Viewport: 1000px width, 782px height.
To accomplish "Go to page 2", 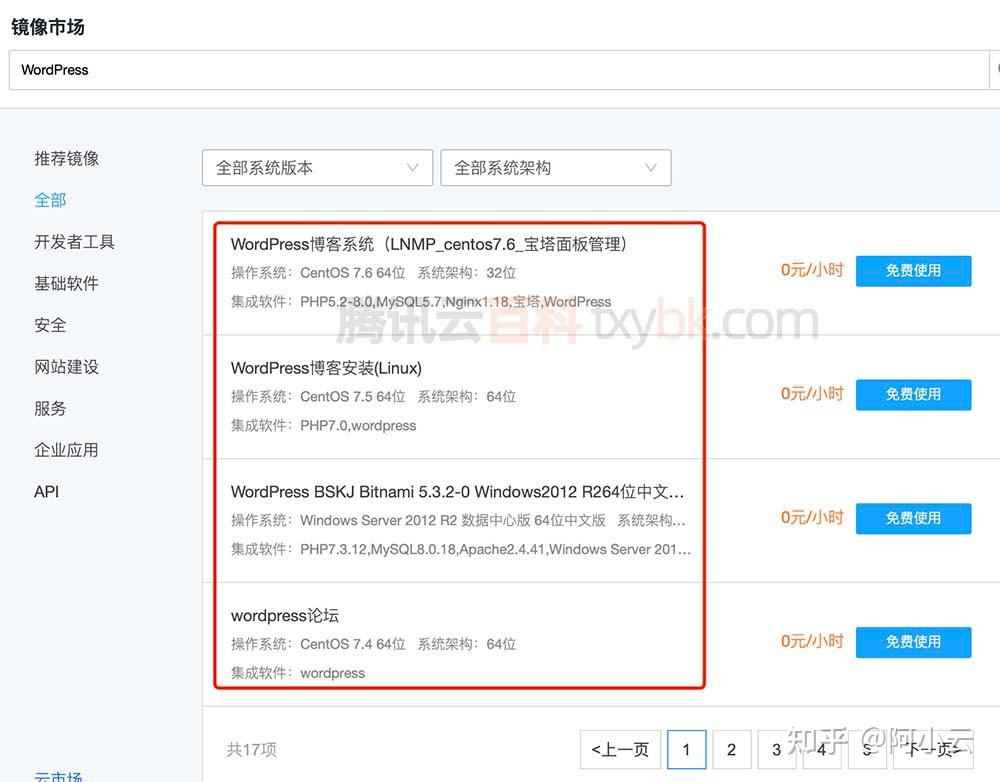I will (x=732, y=749).
